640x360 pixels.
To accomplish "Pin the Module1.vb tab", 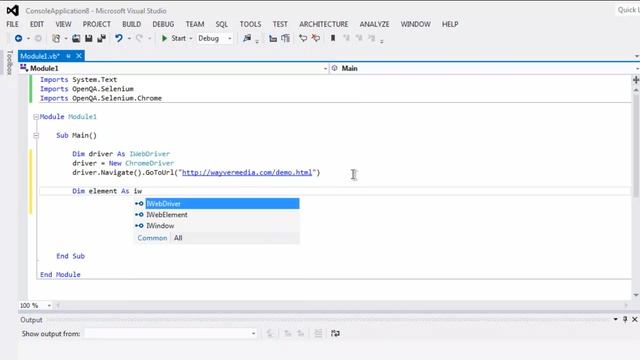I will tap(68, 56).
